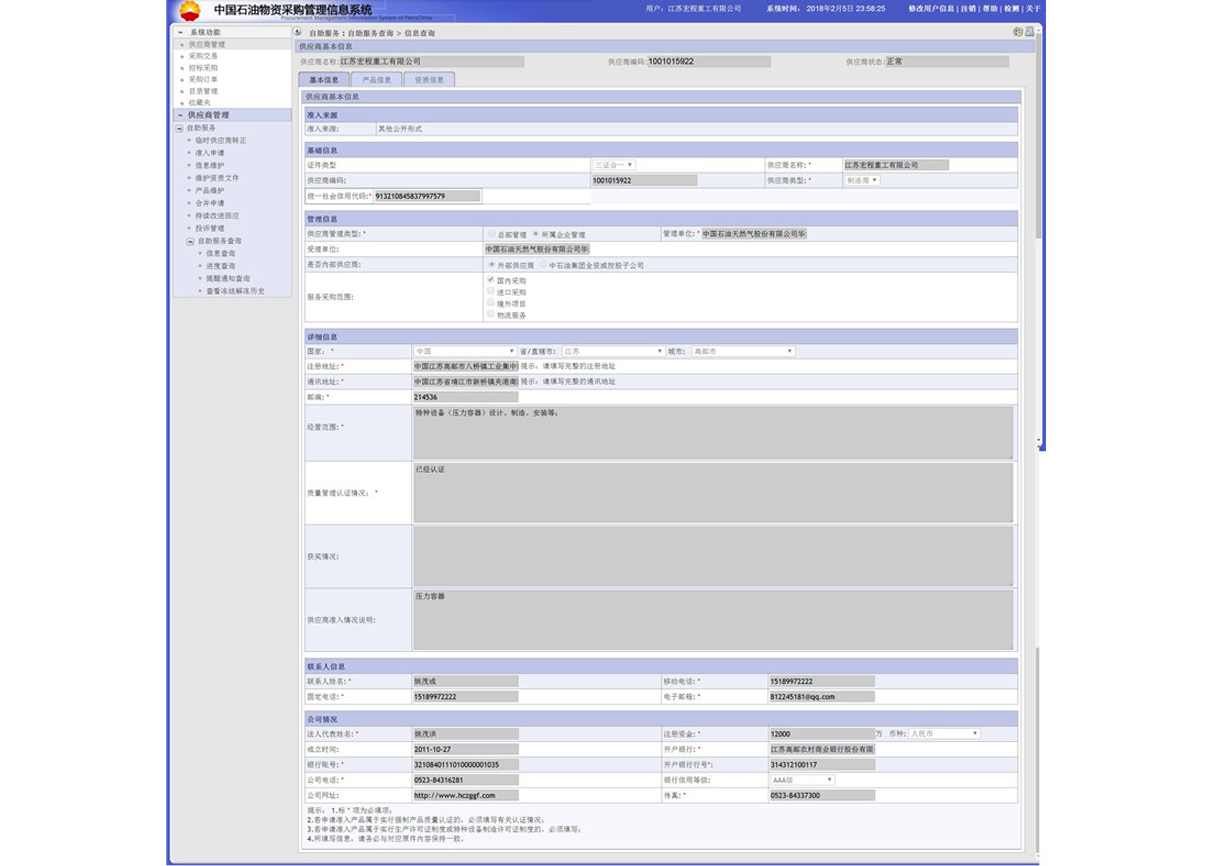Collapse the 供应商管理 sidebar panel
Viewport: 1213px width, 866px height.
click(x=179, y=115)
